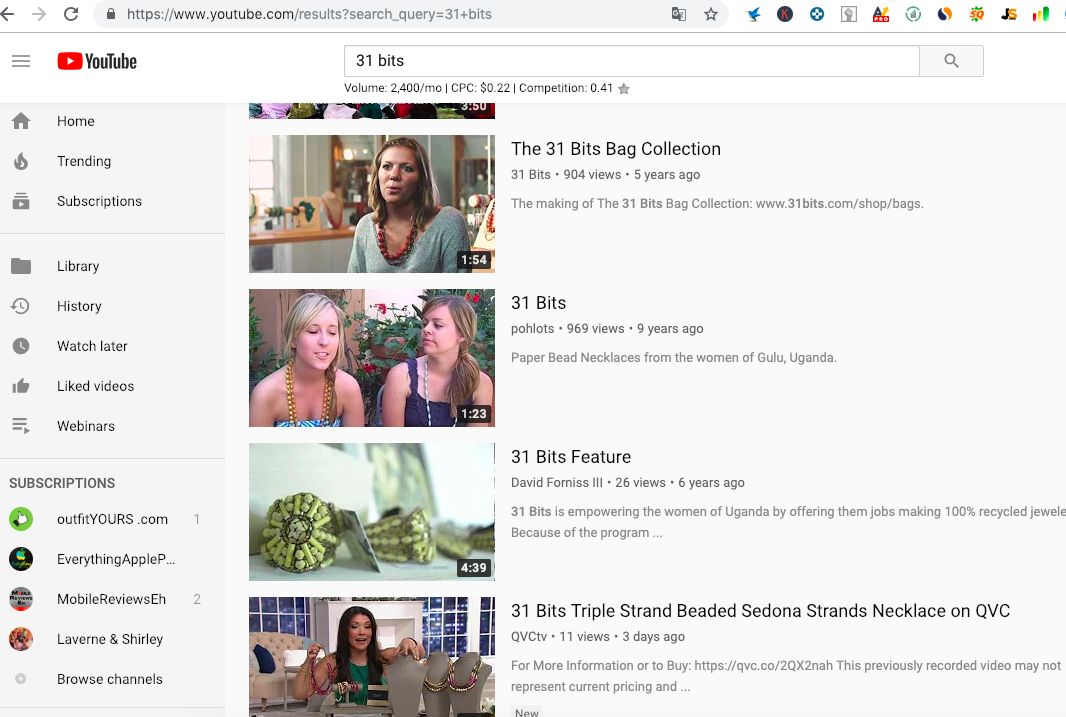
Task: Bookmark this page with the star icon
Action: (x=711, y=14)
